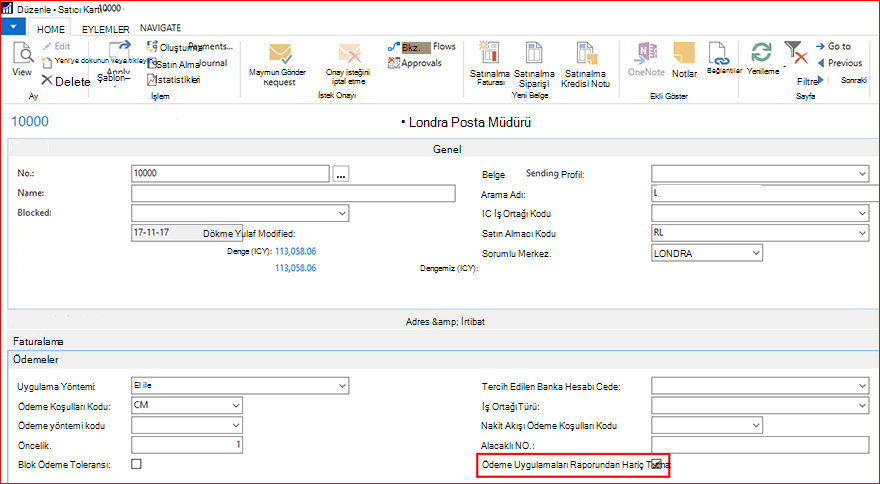This screenshot has width=880, height=484.
Task: Click into the Arama Adı field
Action: pyautogui.click(x=765, y=193)
